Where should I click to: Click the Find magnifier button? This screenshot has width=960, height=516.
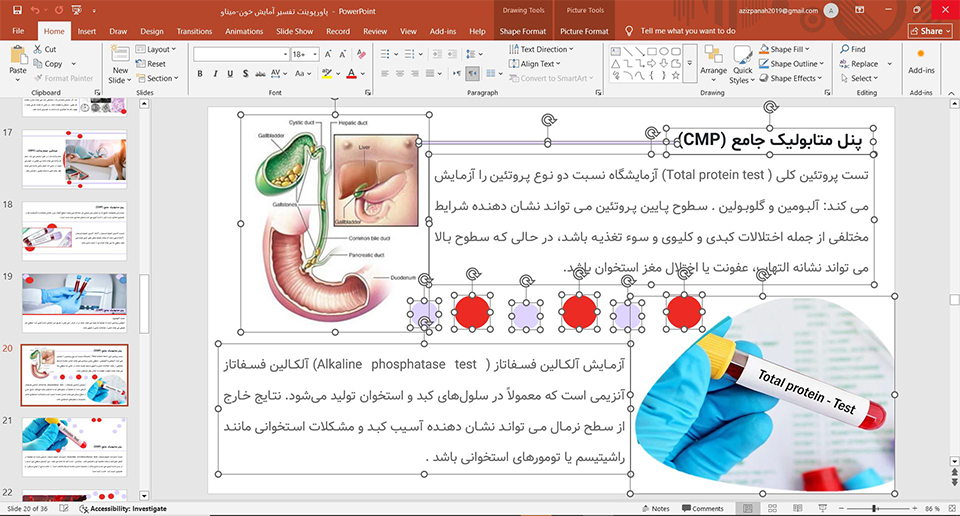pos(853,49)
